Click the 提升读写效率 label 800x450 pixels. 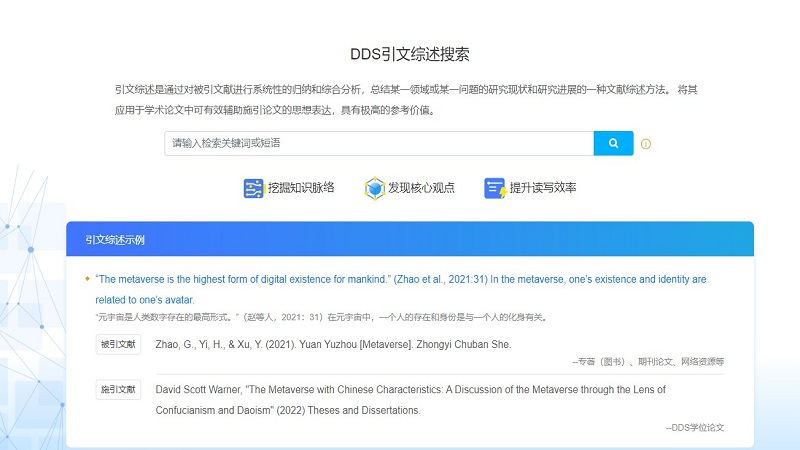tap(543, 188)
